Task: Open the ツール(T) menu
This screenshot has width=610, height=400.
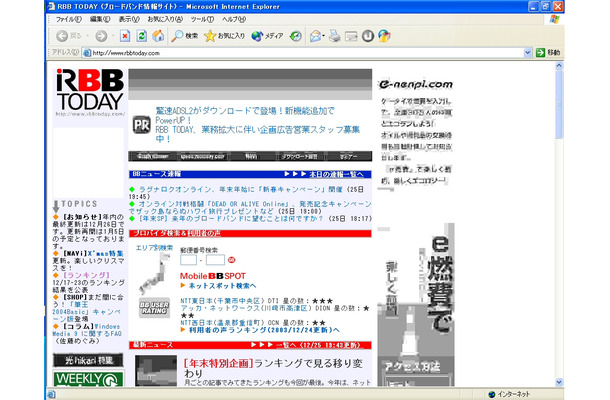Action: (202, 19)
